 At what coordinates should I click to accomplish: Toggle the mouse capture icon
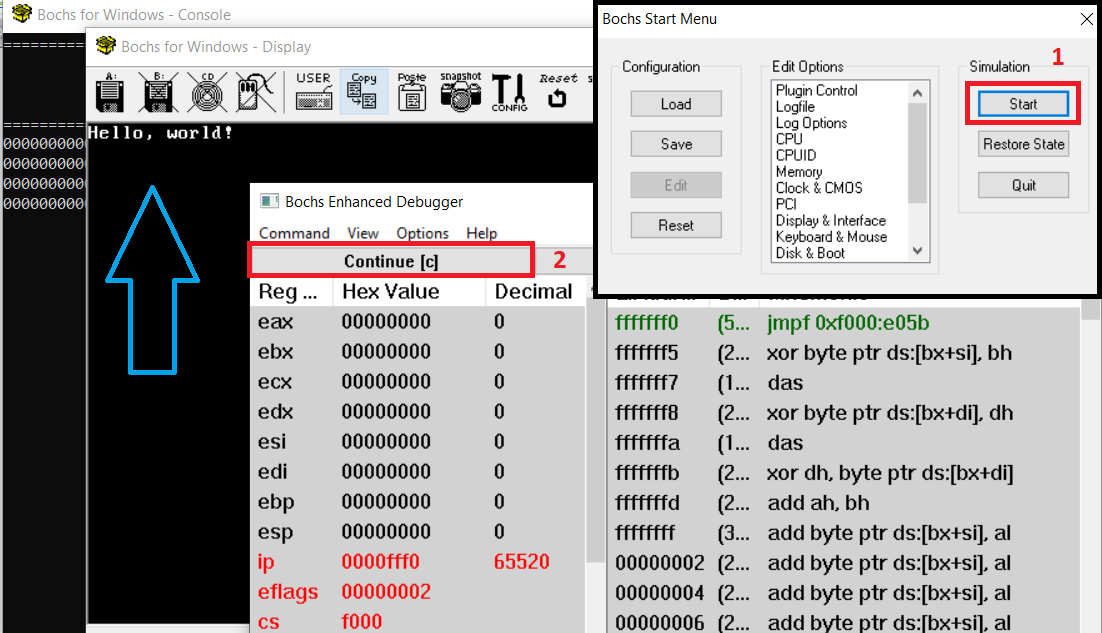[x=255, y=92]
